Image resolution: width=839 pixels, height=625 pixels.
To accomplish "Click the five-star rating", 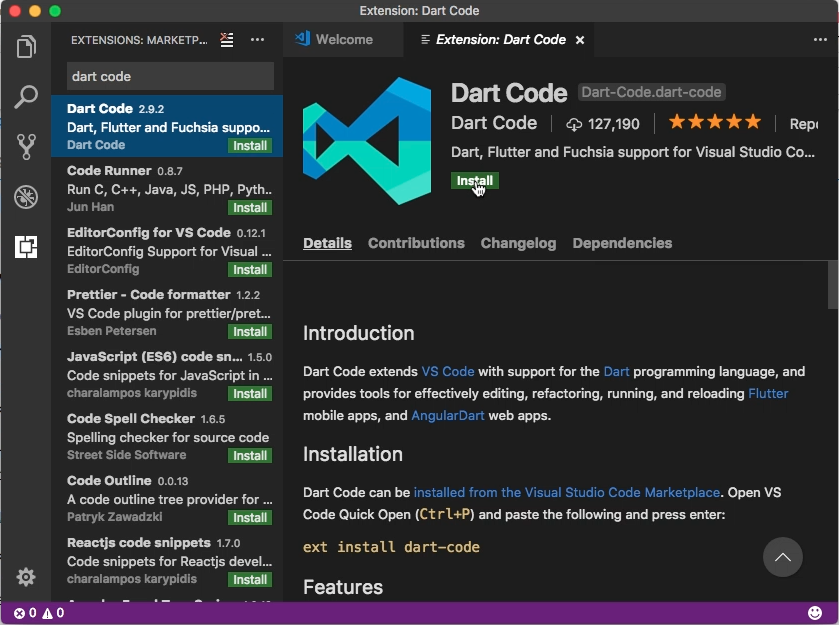I will (x=715, y=123).
